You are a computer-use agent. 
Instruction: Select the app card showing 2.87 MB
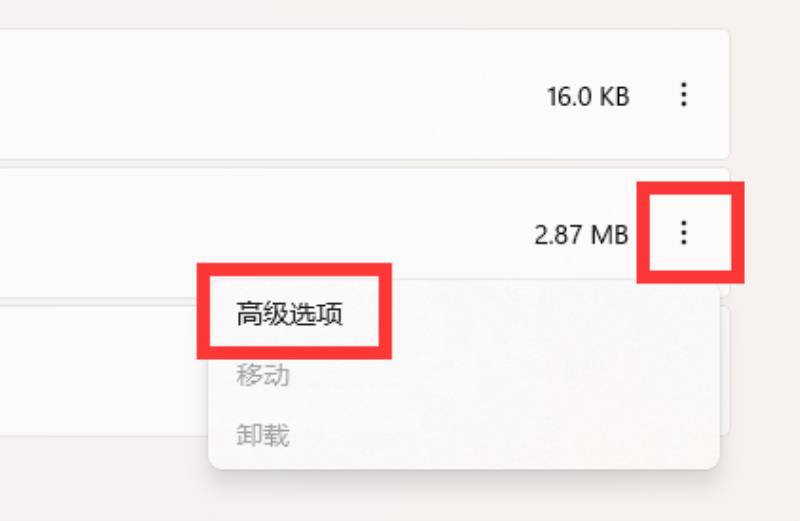[x=364, y=233]
